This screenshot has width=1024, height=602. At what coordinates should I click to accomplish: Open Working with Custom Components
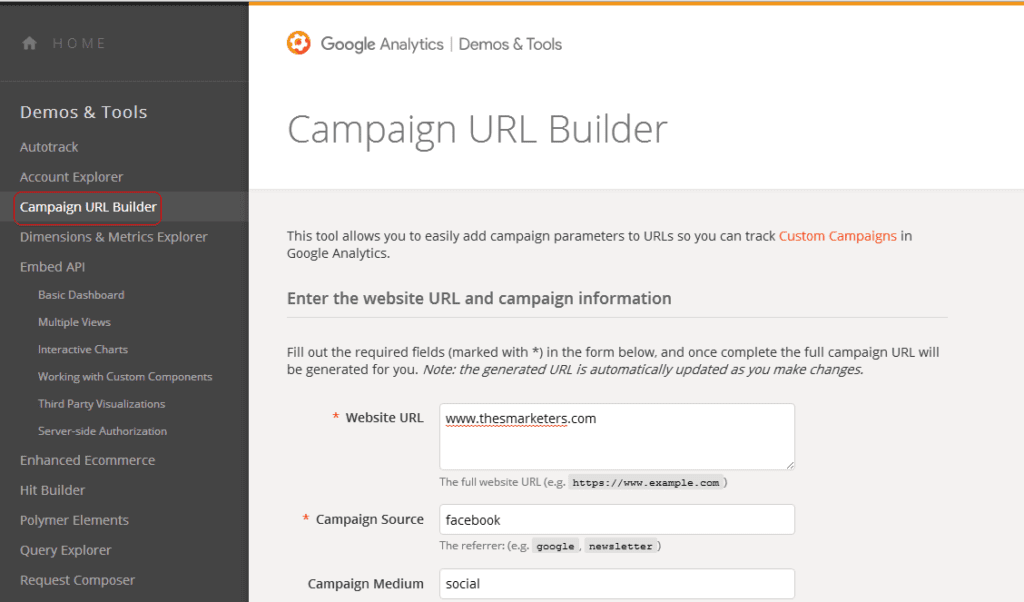point(125,377)
